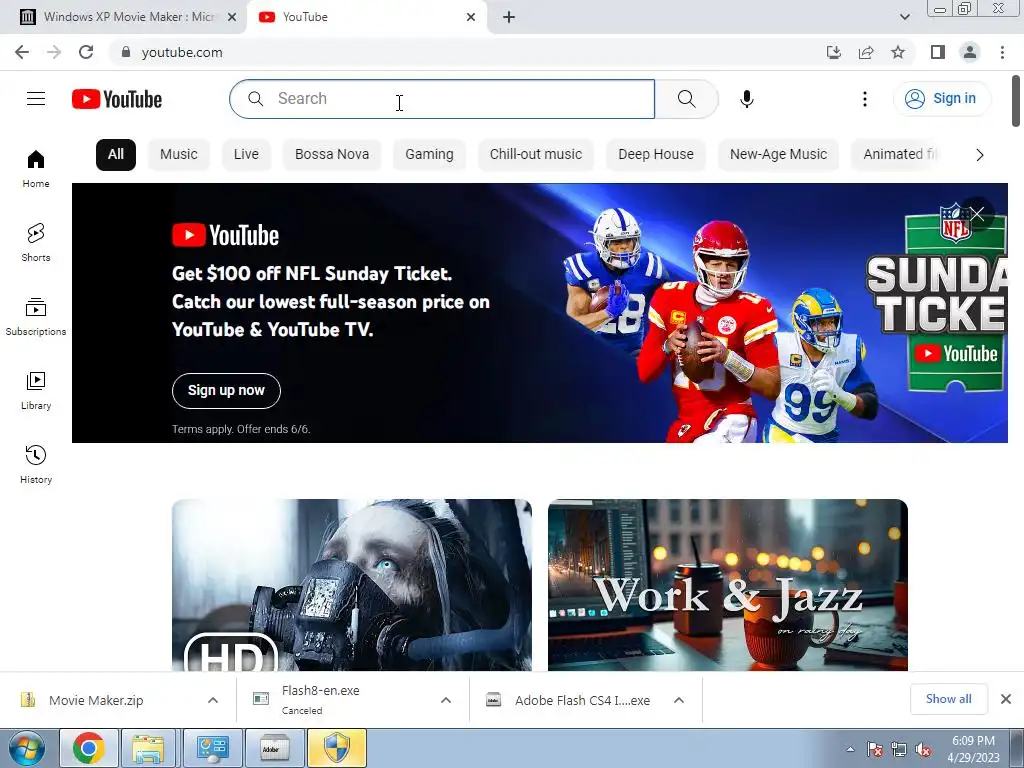Open the YouTube hamburger guide menu
The image size is (1024, 768).
pyautogui.click(x=36, y=99)
